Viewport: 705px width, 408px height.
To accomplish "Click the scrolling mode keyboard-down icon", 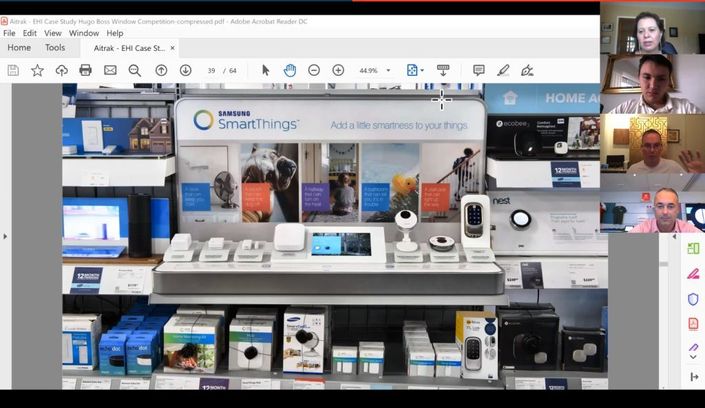I will pyautogui.click(x=443, y=70).
